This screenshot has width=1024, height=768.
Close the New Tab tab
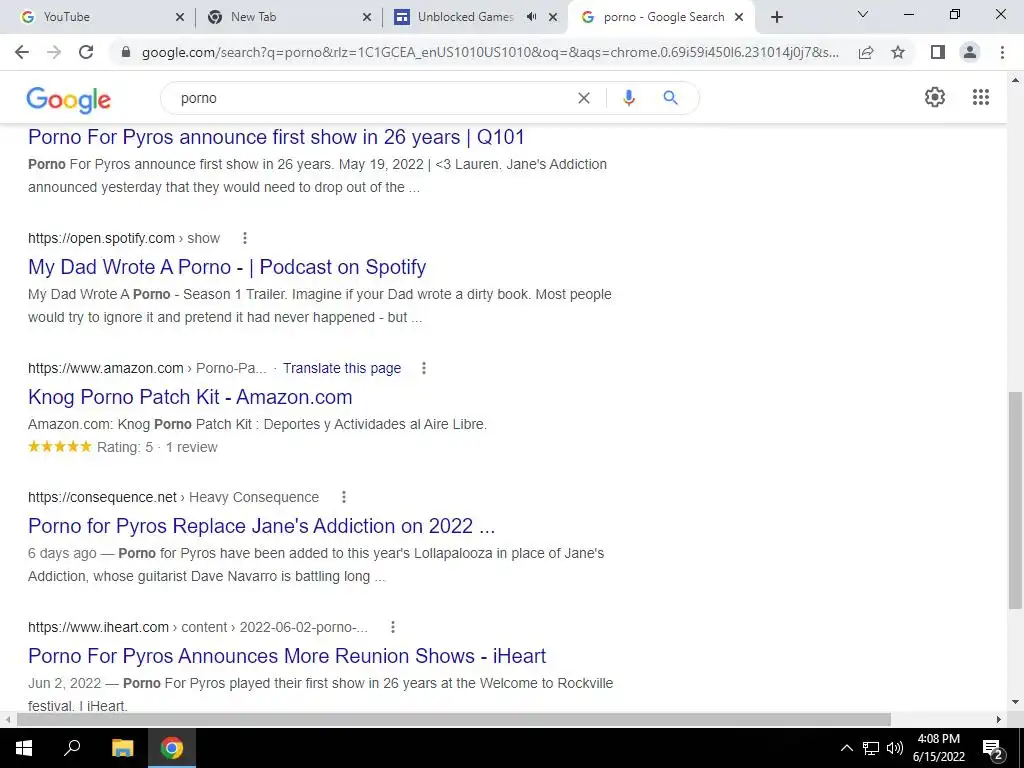(367, 18)
